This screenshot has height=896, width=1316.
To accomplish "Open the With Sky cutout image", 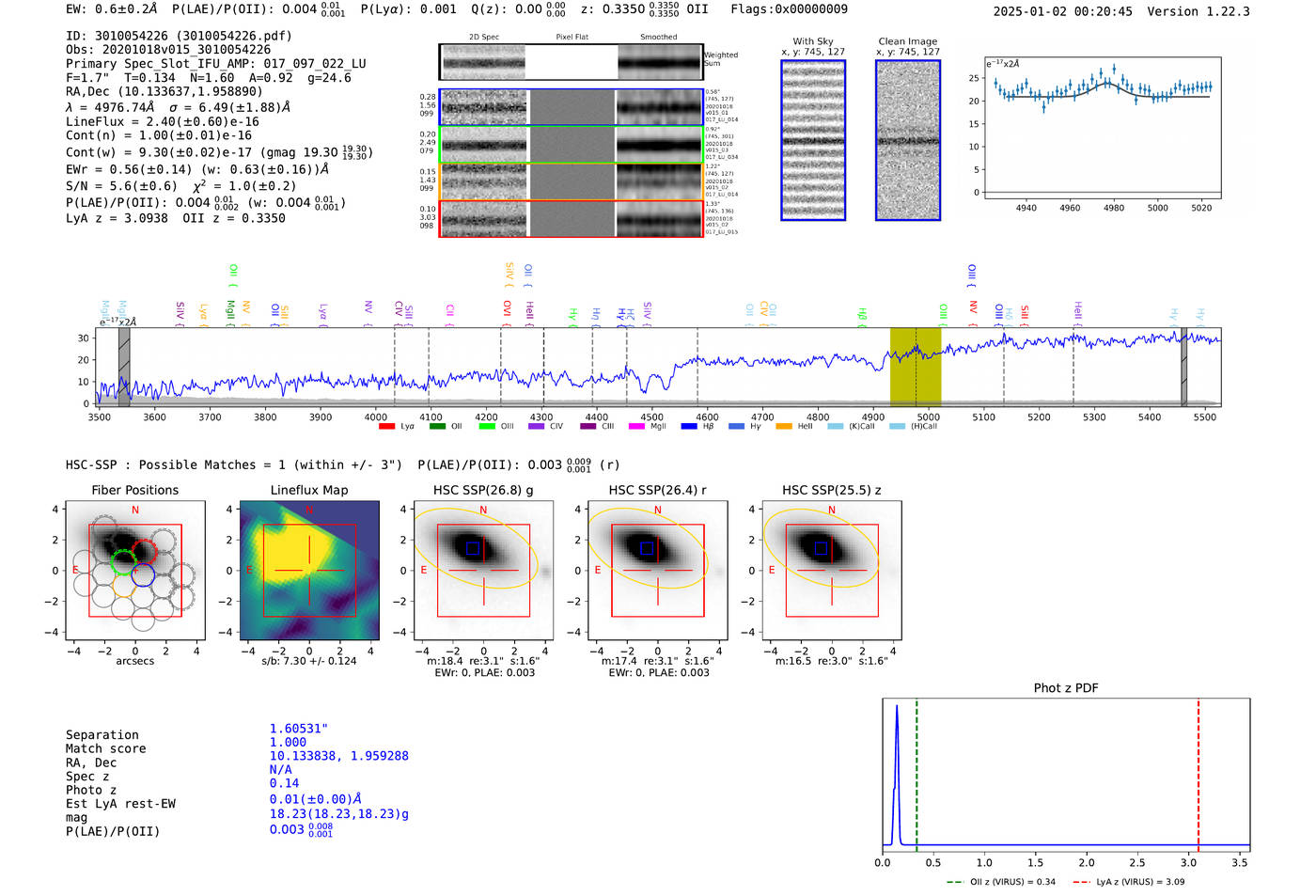I will point(813,140).
